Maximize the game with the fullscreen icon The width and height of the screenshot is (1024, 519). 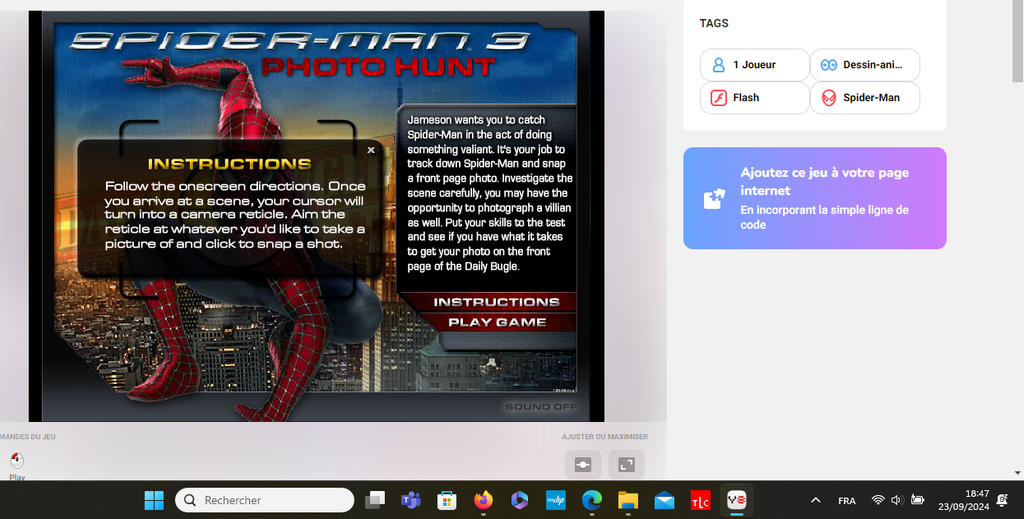(x=627, y=464)
